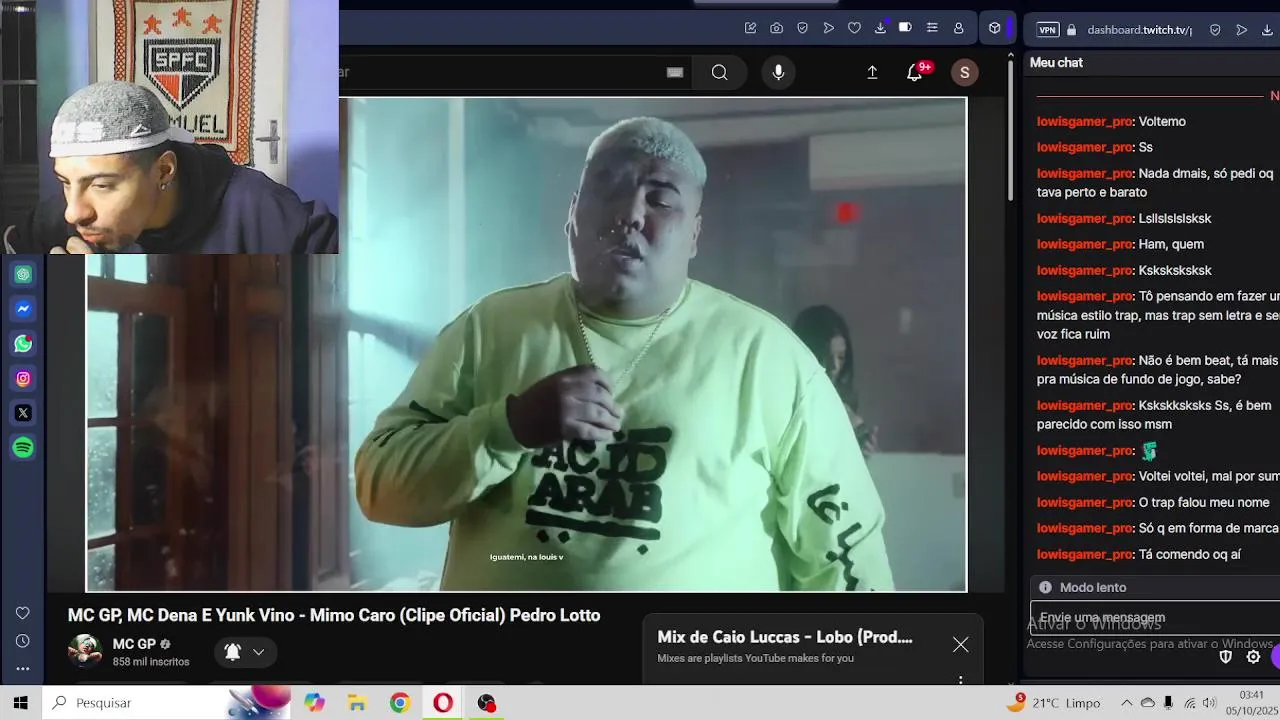Open Messenger in the Opera sidebar
The height and width of the screenshot is (720, 1280).
coord(23,310)
